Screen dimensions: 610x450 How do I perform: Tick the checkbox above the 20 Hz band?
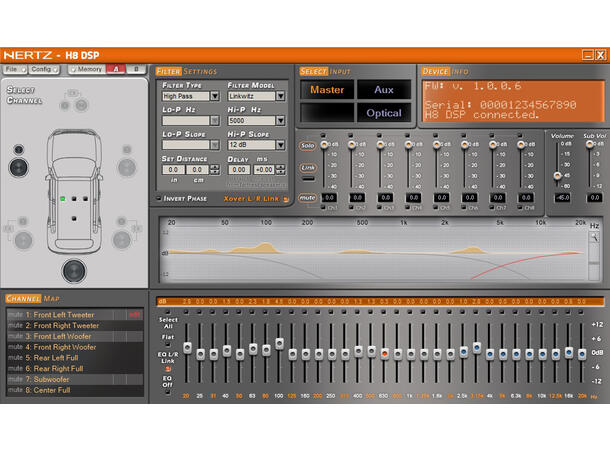[x=186, y=312]
